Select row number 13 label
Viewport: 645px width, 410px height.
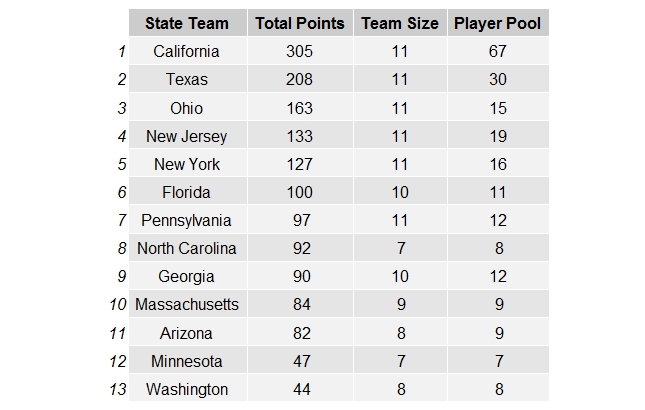118,389
